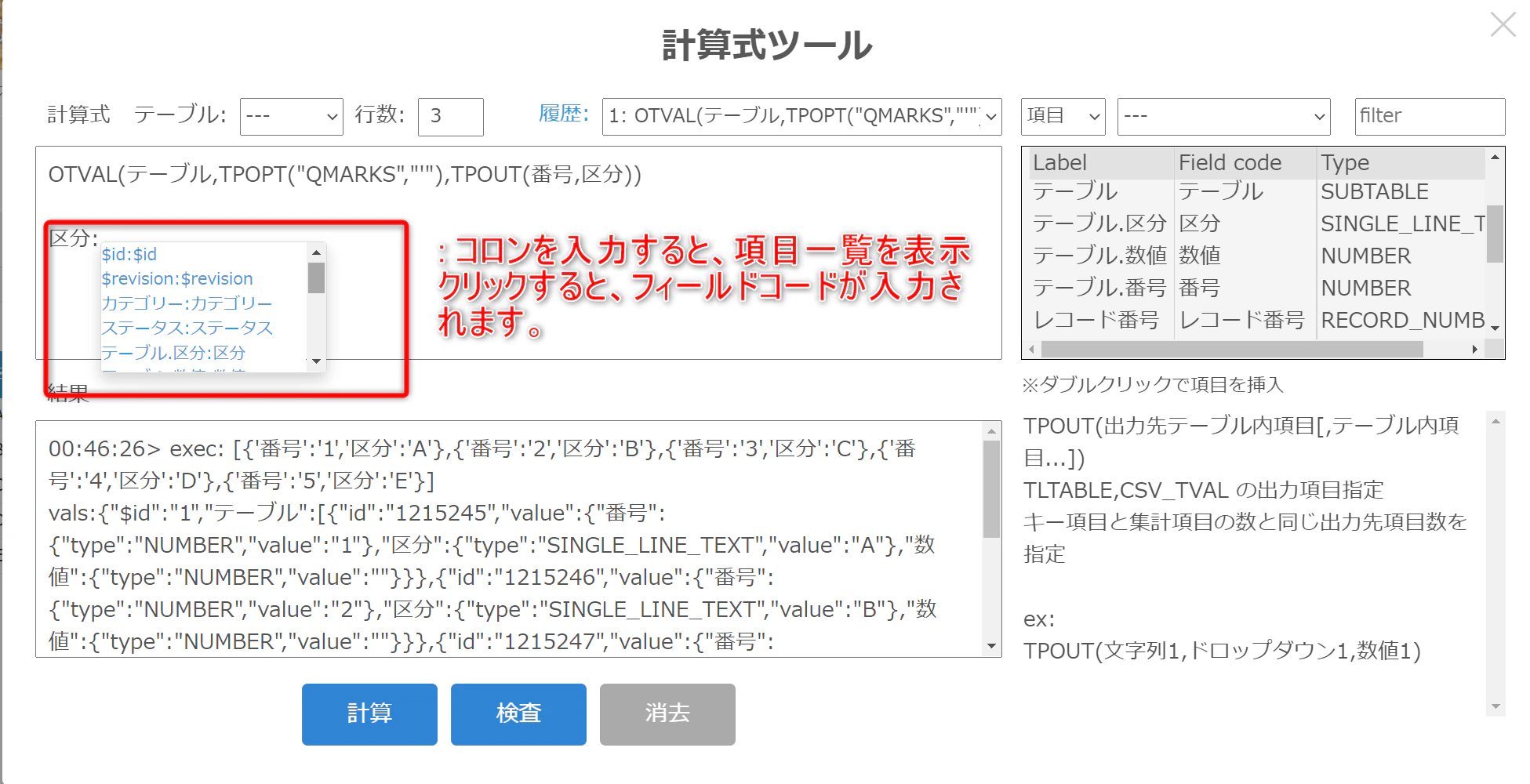This screenshot has height=784, width=1530.
Task: Click the help panel scroll up arrow
Action: (x=1495, y=422)
